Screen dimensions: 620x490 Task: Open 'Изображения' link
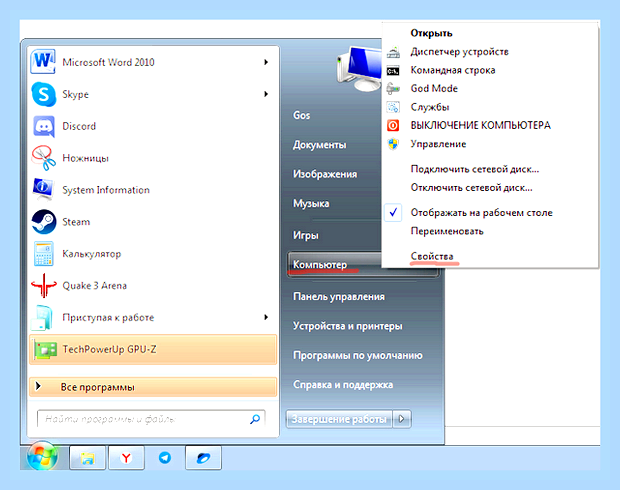[325, 174]
